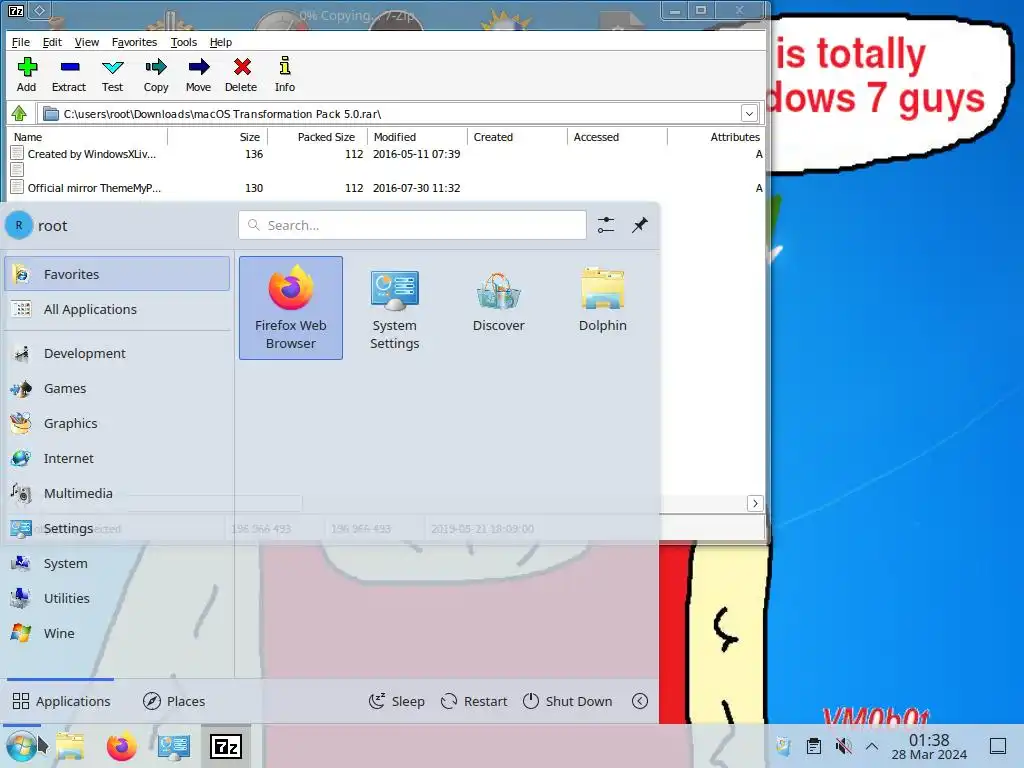Click the Start orb on taskbar
This screenshot has width=1024, height=768.
click(21, 746)
